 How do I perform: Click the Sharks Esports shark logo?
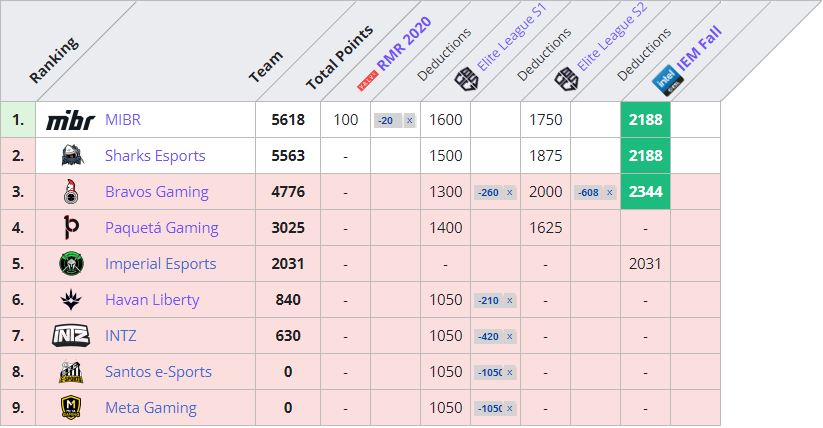point(71,156)
